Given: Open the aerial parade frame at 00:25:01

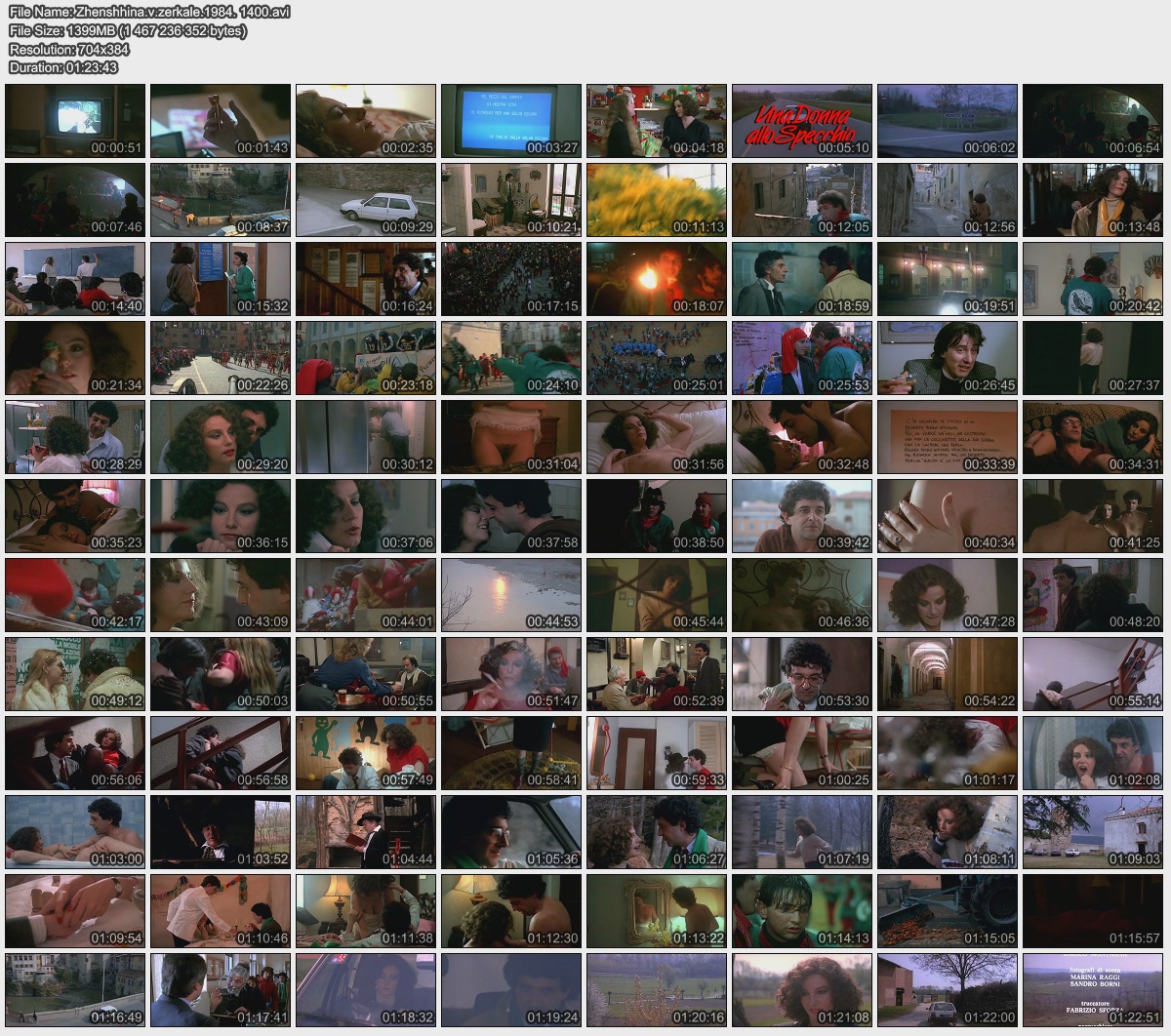Looking at the screenshot, I should point(657,358).
